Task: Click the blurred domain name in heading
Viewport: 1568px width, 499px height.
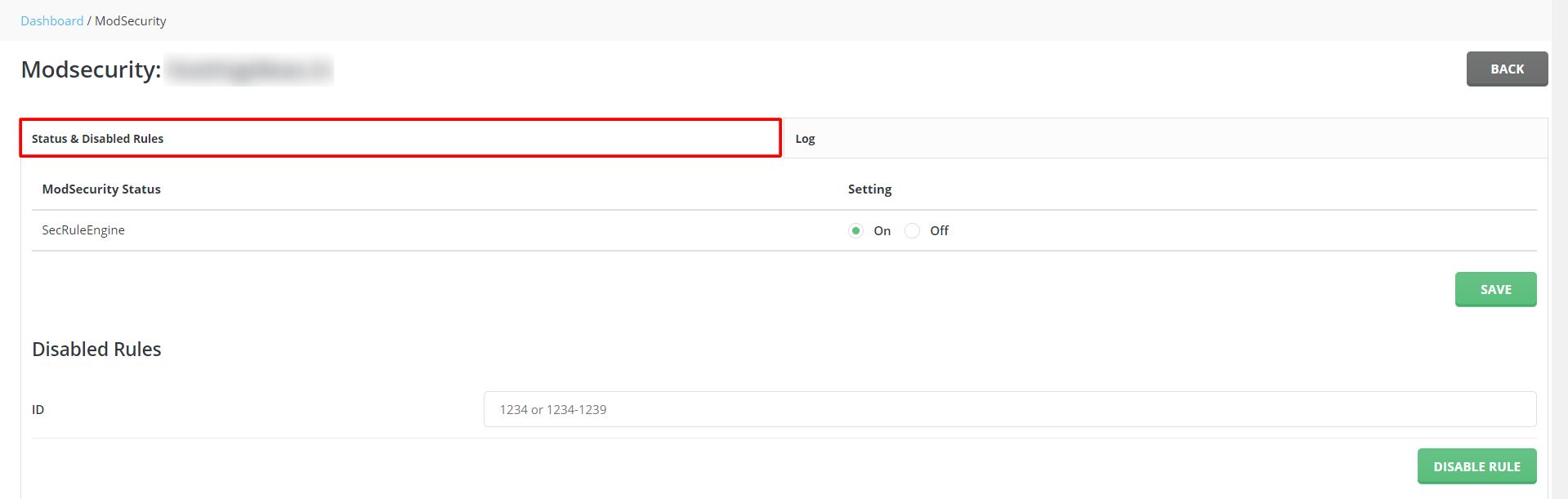Action: click(249, 70)
